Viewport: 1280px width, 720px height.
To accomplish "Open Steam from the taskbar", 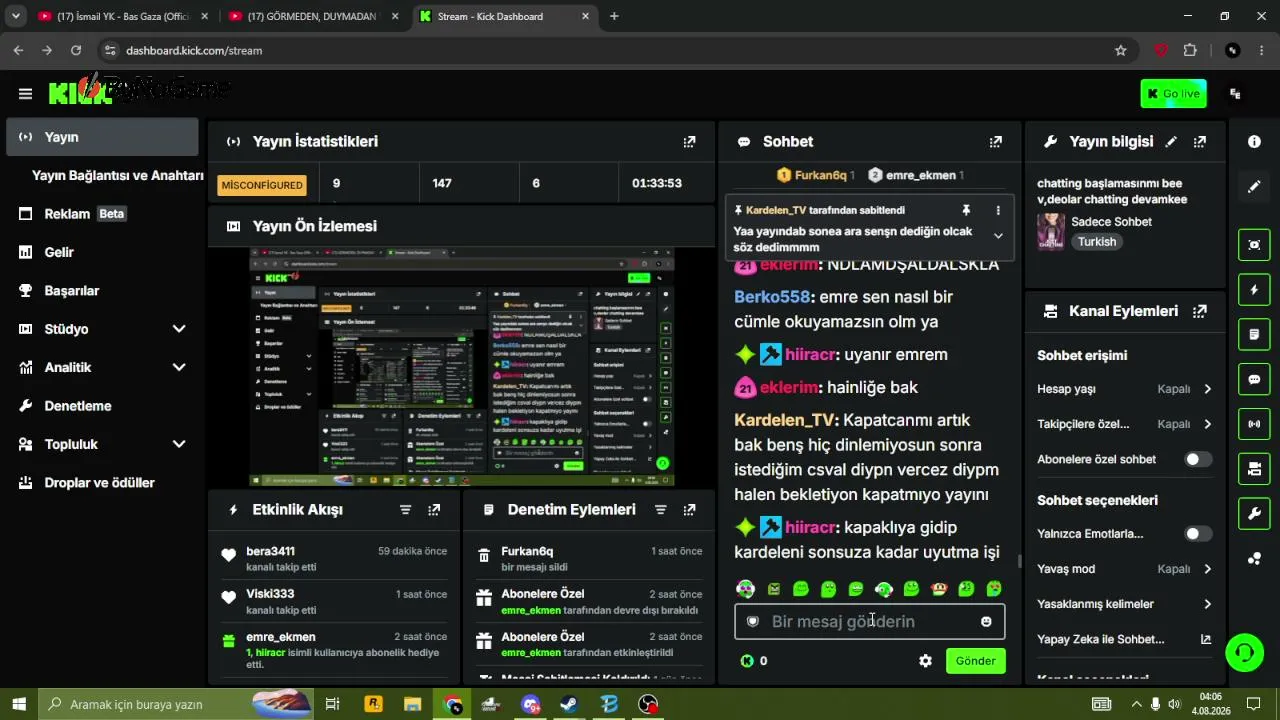I will click(567, 704).
